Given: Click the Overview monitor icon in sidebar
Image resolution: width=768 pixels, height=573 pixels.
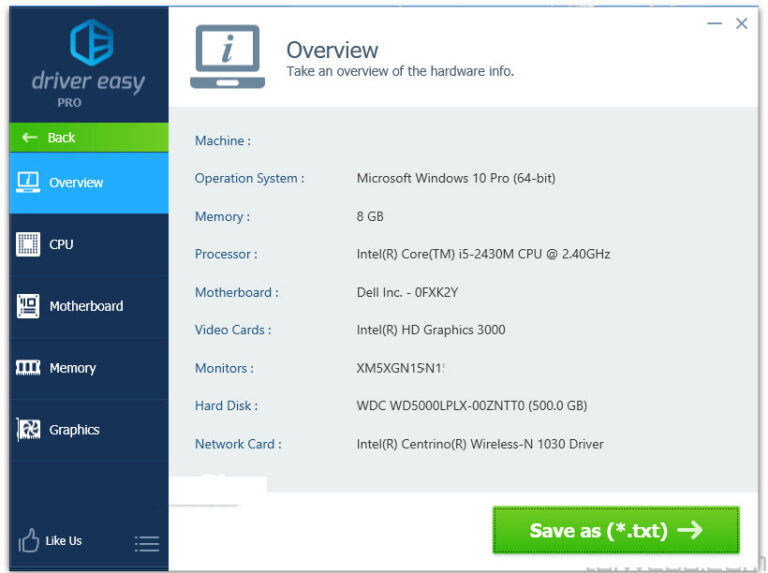Looking at the screenshot, I should tap(28, 182).
